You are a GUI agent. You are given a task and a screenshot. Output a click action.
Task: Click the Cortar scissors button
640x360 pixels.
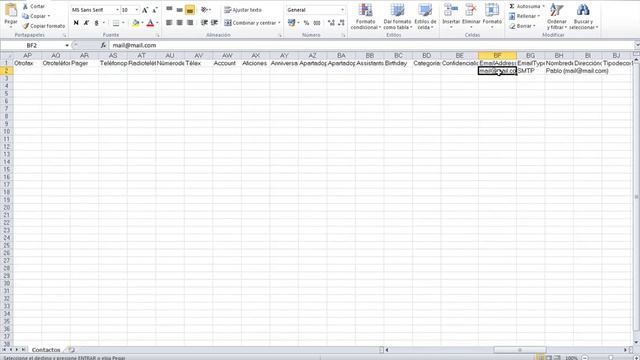tap(34, 6)
